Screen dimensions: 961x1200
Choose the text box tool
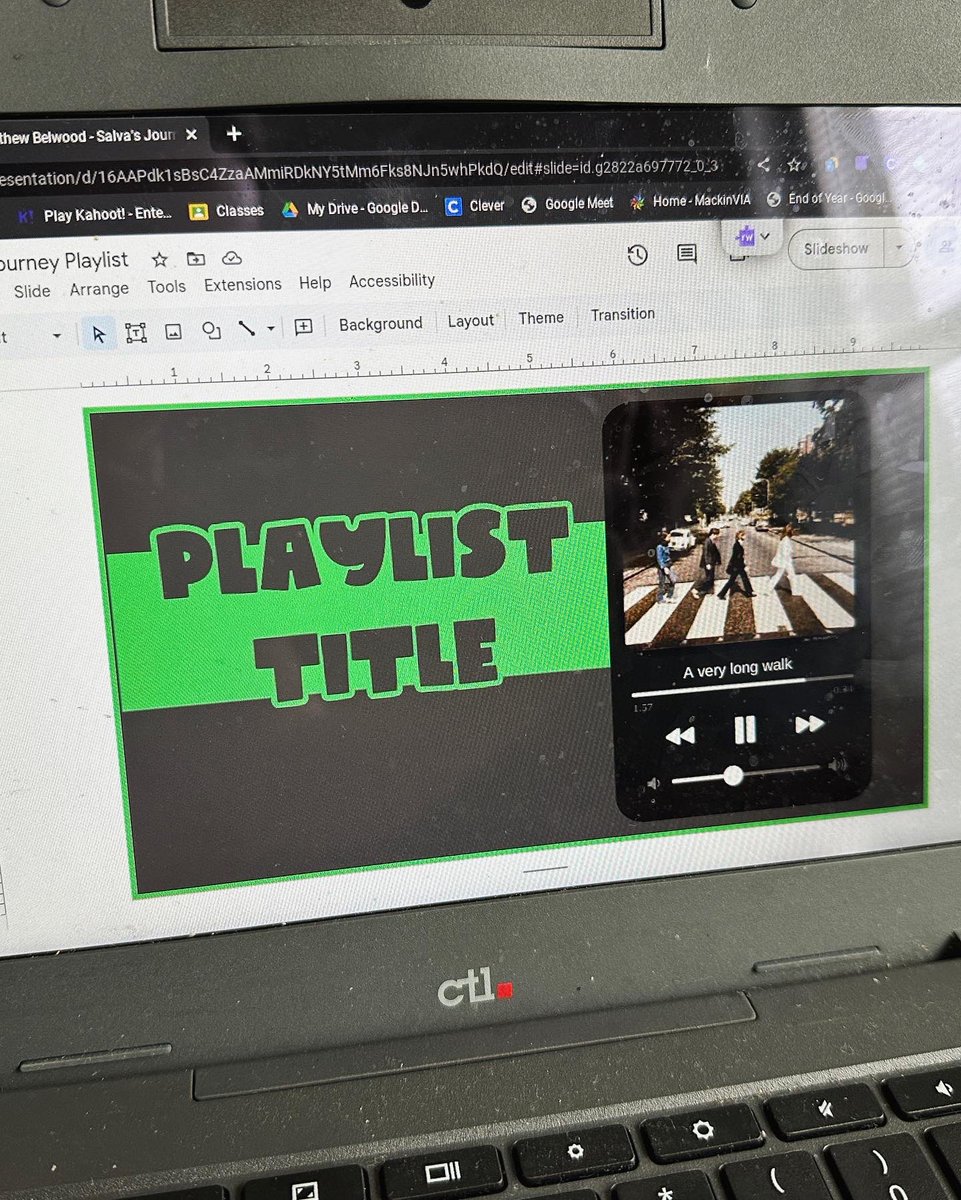[x=136, y=331]
